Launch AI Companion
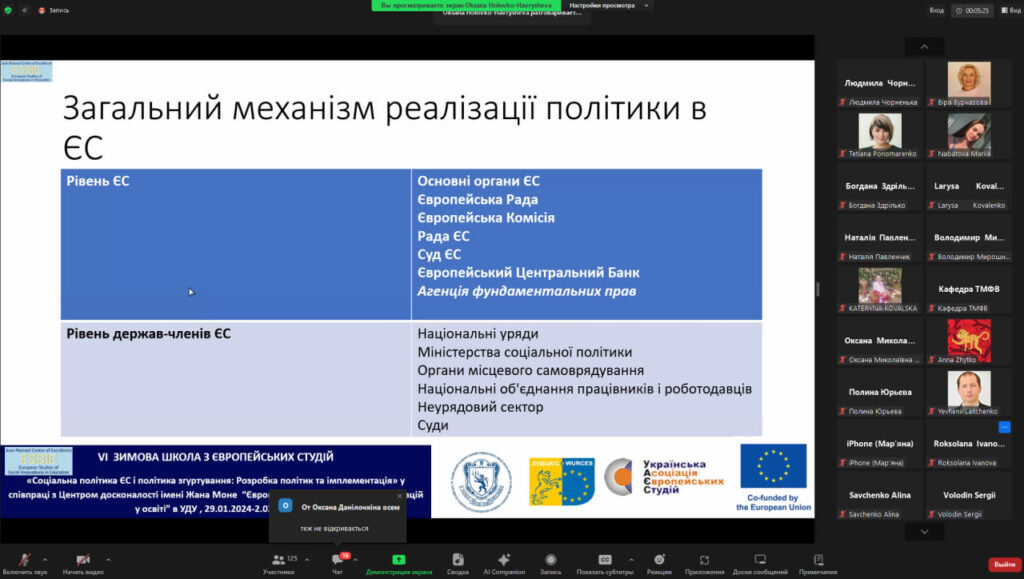Viewport: 1024px width, 579px height. click(504, 560)
